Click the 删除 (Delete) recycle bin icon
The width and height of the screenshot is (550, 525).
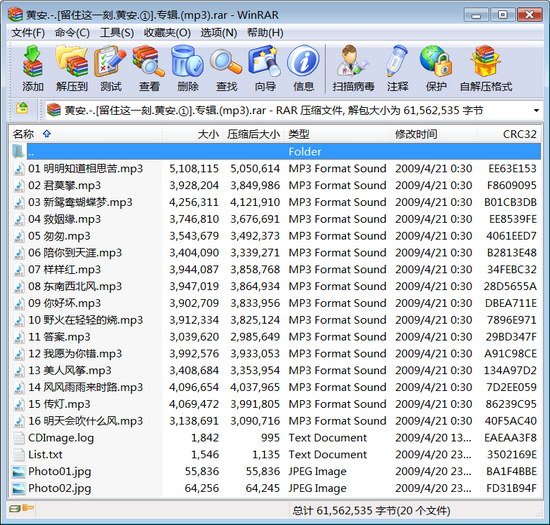point(188,62)
